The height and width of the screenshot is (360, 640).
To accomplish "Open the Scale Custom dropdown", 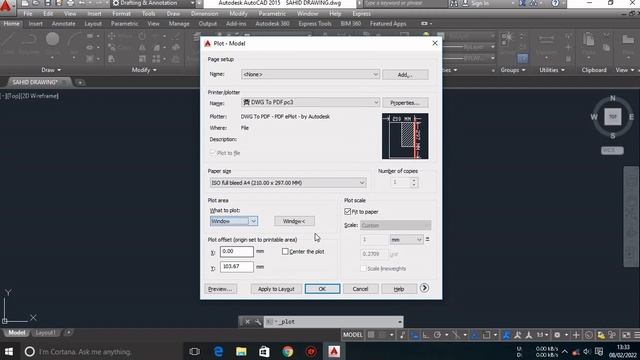I will click(x=395, y=225).
